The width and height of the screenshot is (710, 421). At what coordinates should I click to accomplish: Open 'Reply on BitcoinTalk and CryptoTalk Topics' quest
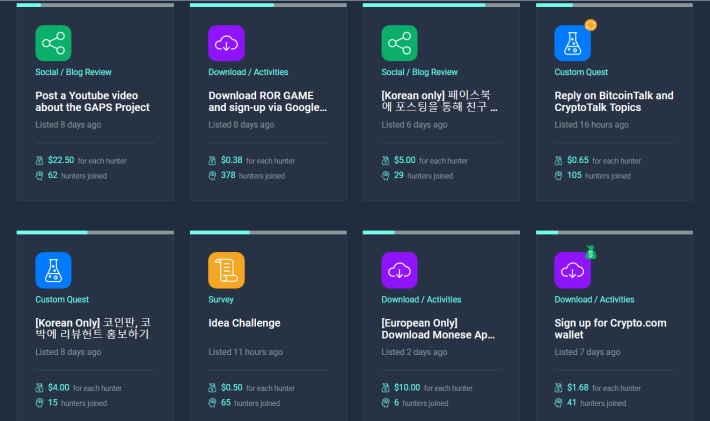[614, 101]
